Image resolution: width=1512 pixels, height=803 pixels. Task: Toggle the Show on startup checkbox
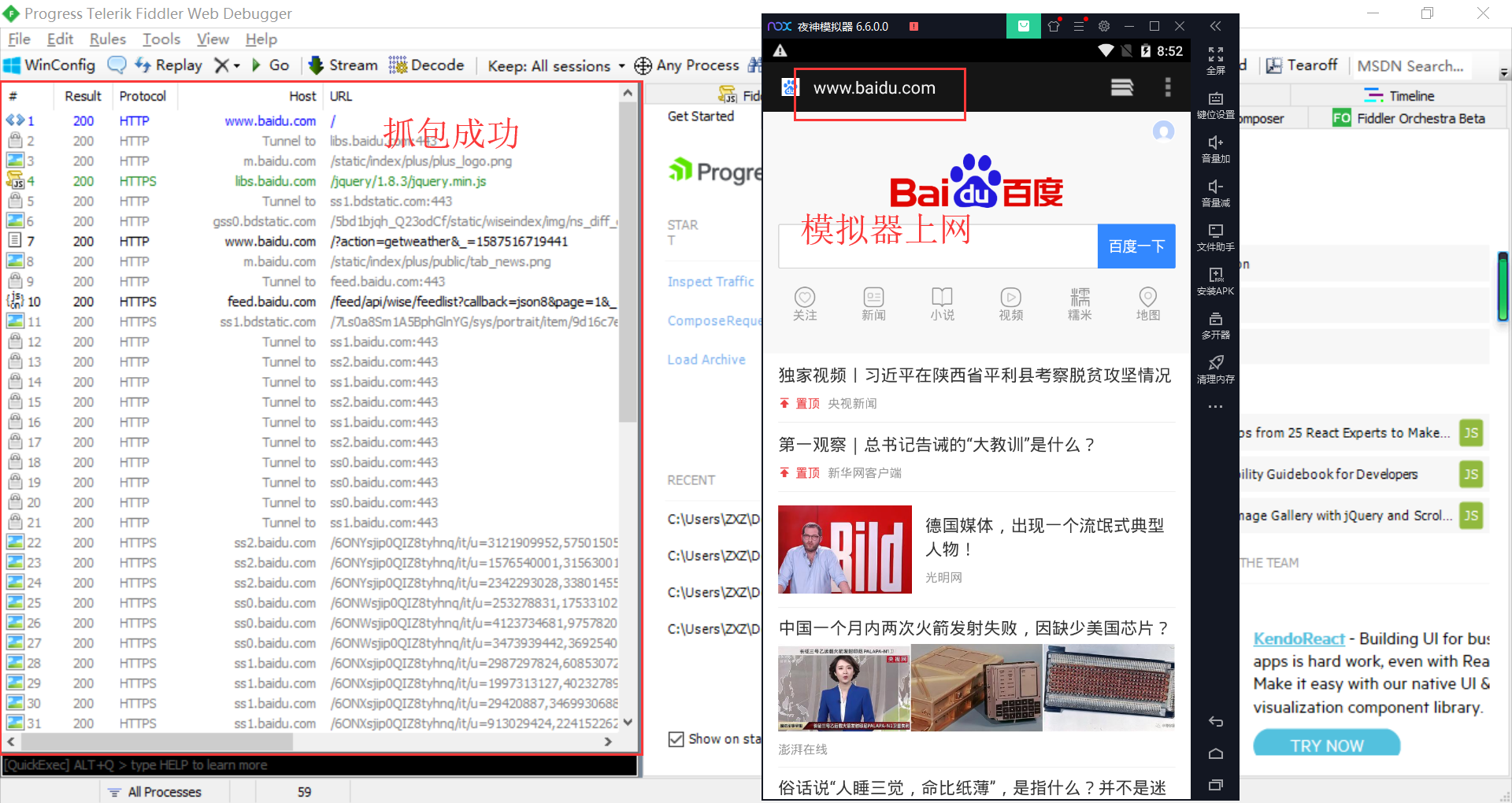coord(676,739)
